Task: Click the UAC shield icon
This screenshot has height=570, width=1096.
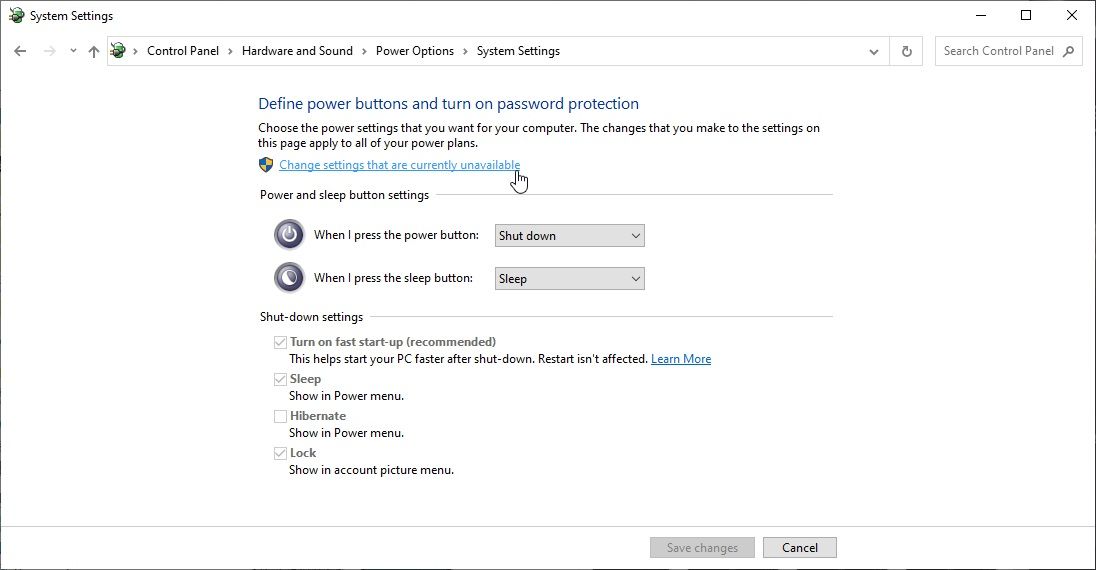Action: 266,165
